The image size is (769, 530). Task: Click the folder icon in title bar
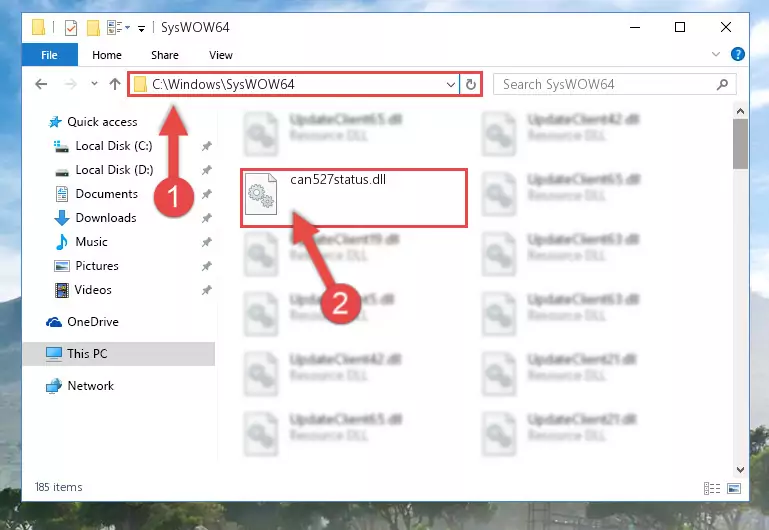pyautogui.click(x=38, y=27)
